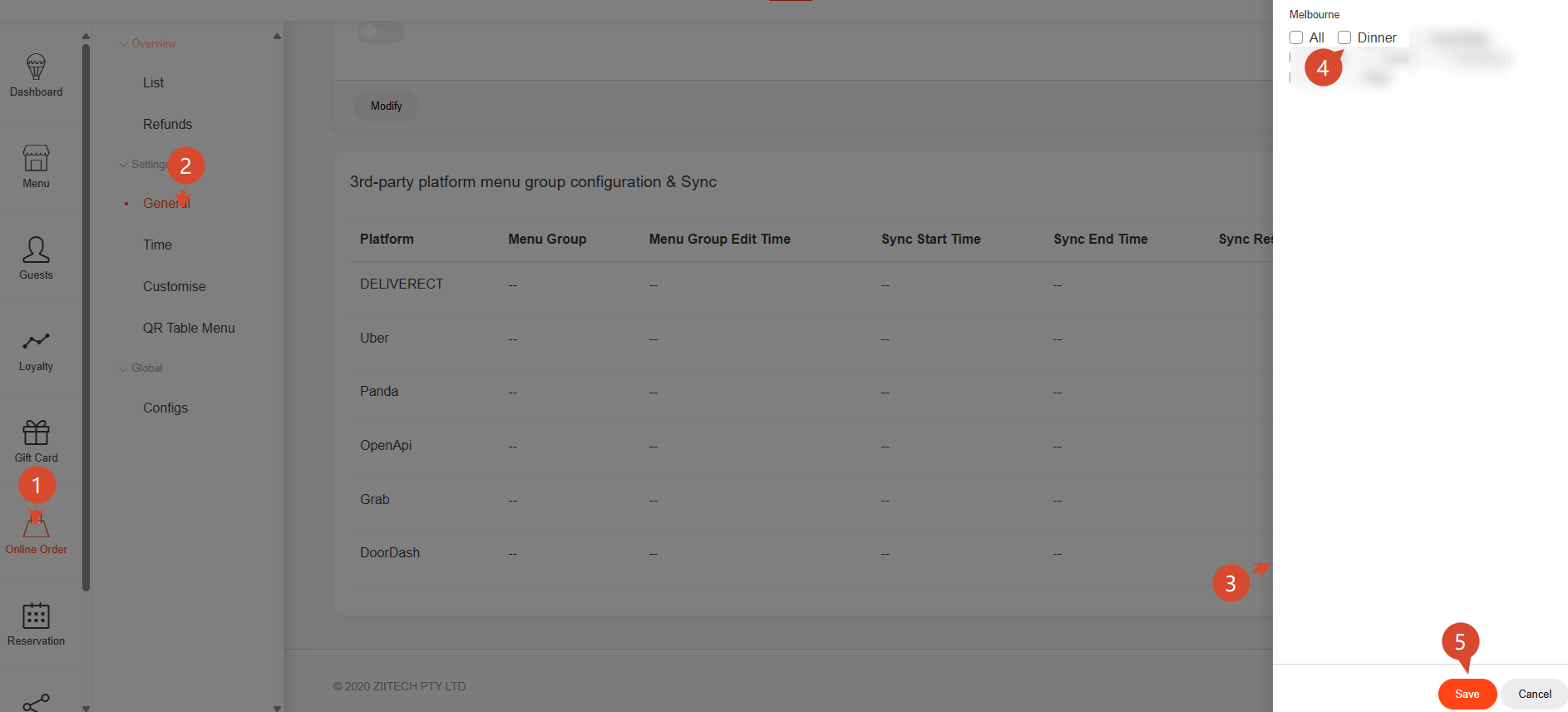Open the Guests person icon
1568x712 pixels.
click(36, 250)
